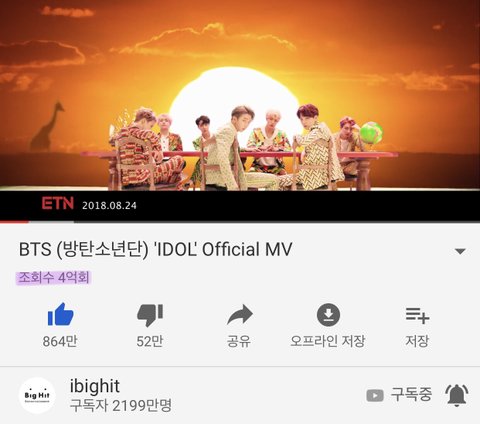Image resolution: width=480 pixels, height=424 pixels.
Task: Tap the offline download icon
Action: pos(328,314)
